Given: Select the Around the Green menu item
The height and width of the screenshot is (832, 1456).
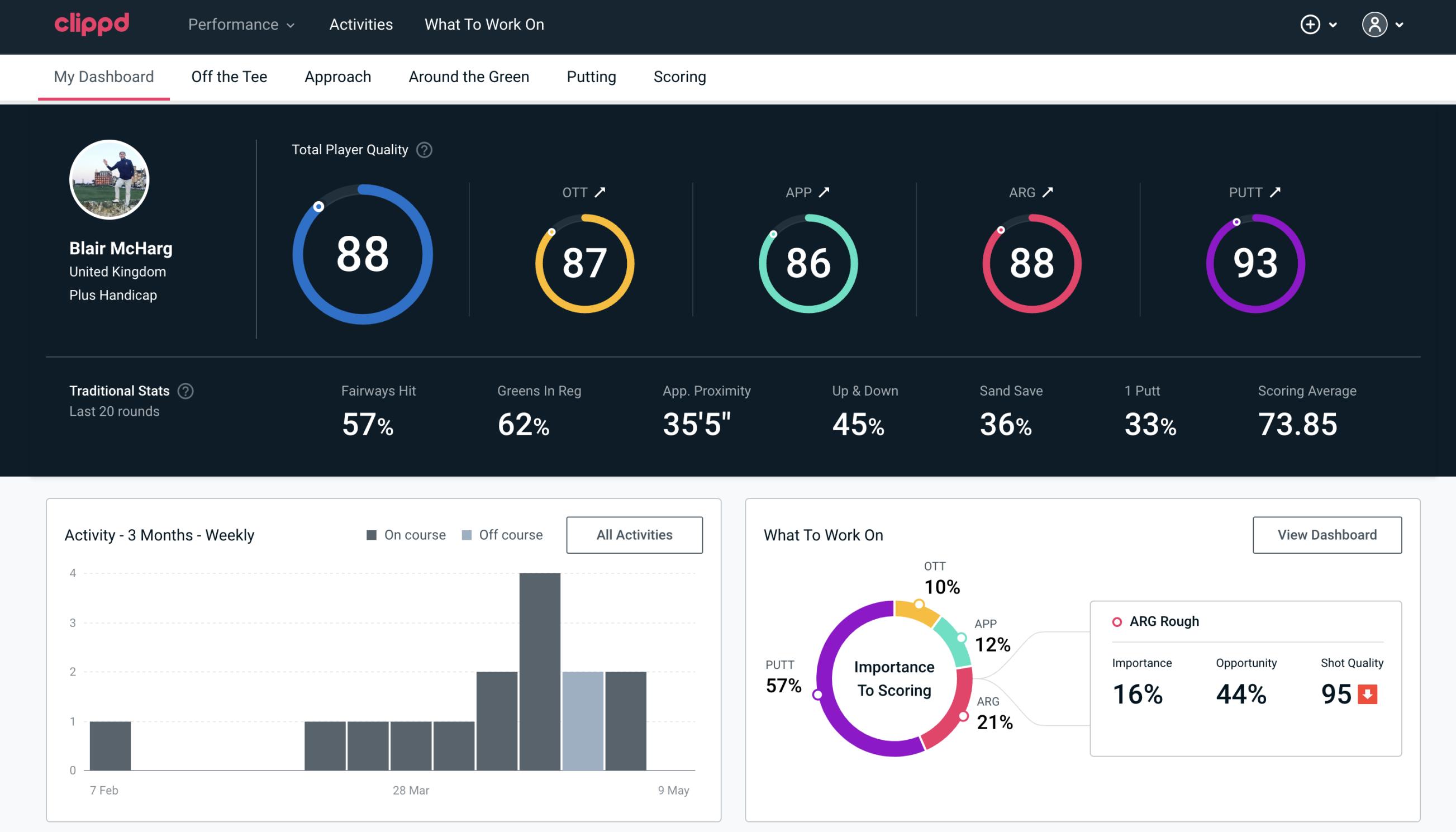Looking at the screenshot, I should pos(468,77).
